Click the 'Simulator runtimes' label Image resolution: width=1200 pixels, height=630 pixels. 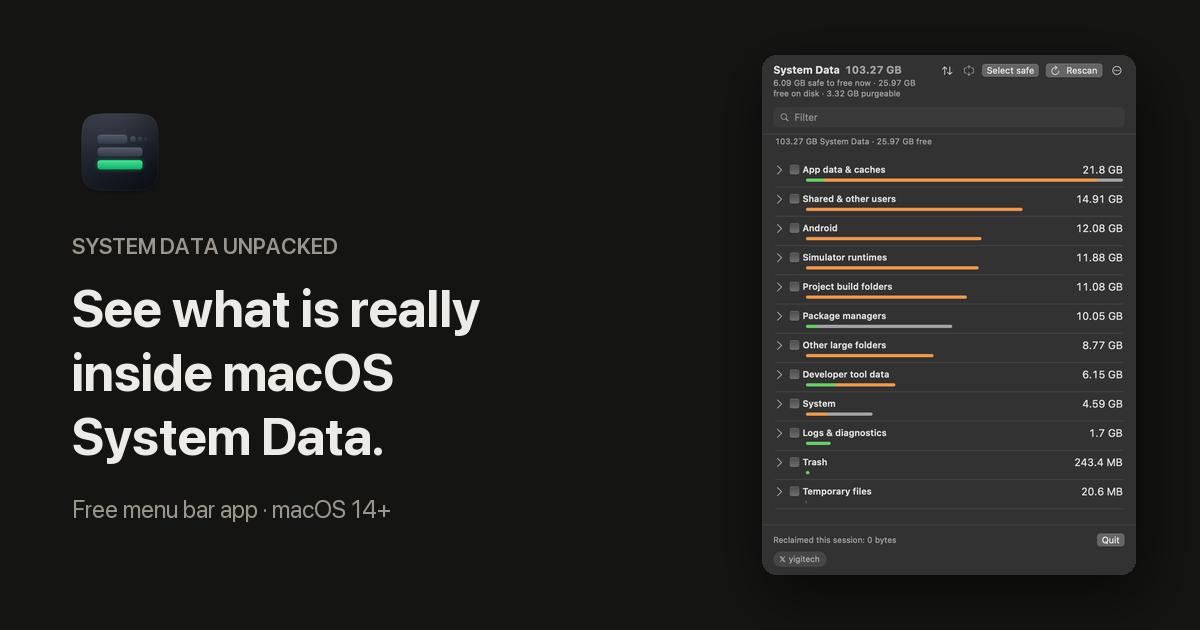click(x=845, y=257)
